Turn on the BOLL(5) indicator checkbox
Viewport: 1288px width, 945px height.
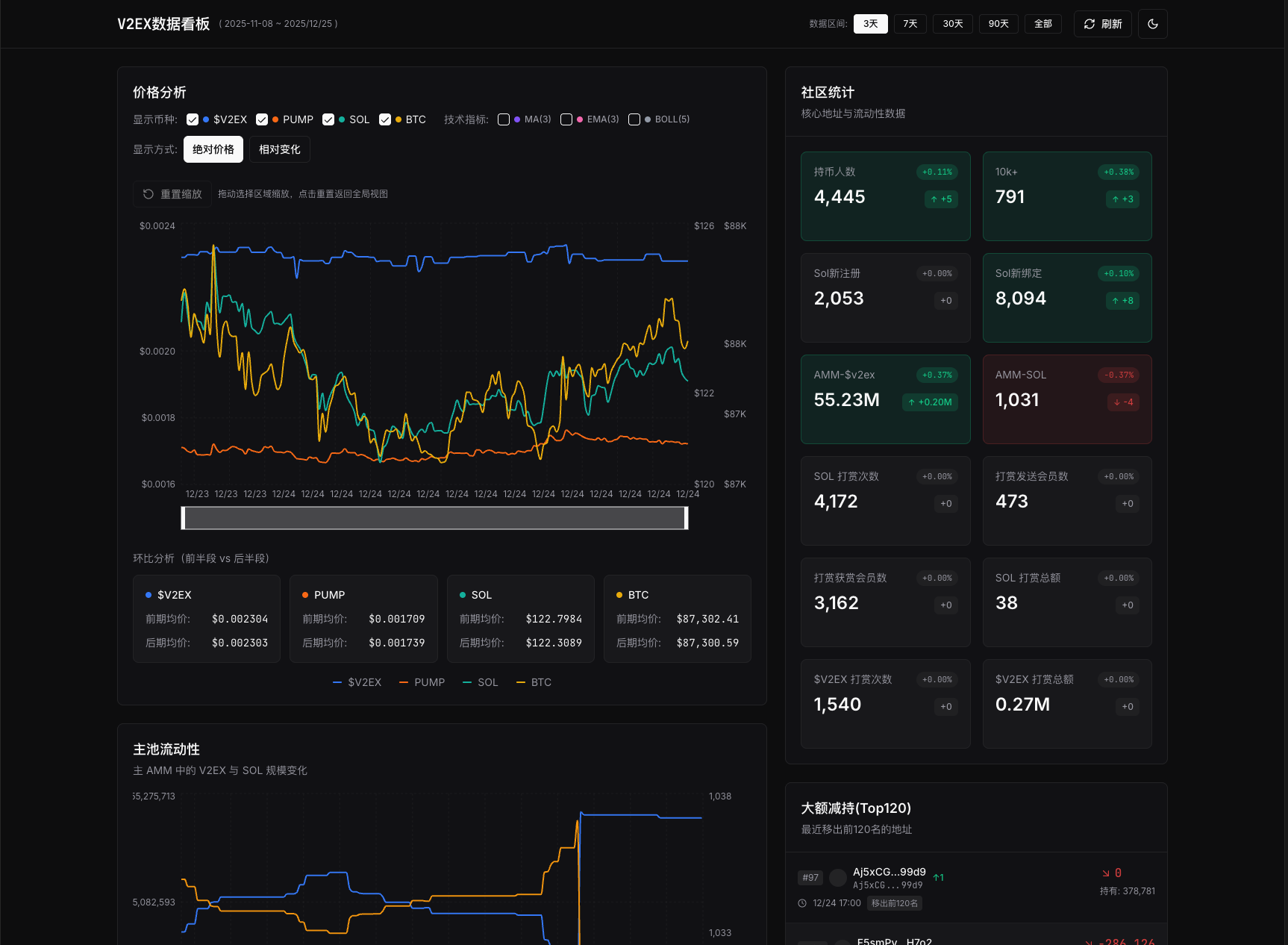[x=634, y=119]
